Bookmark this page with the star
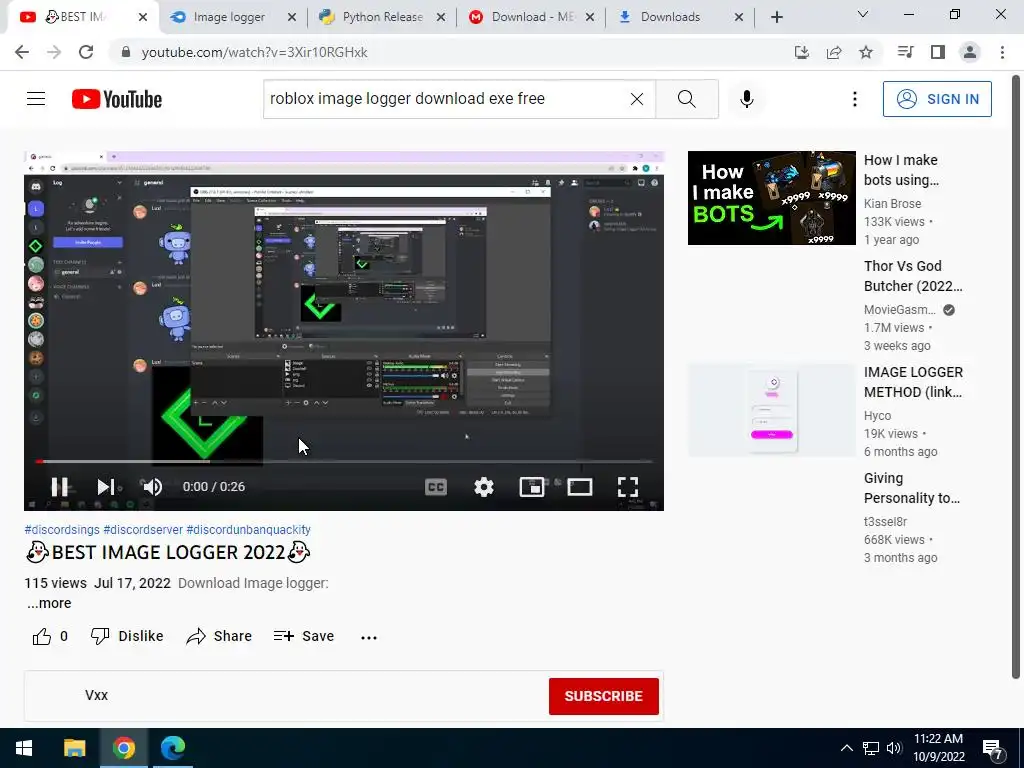Image resolution: width=1024 pixels, height=768 pixels. (x=866, y=52)
